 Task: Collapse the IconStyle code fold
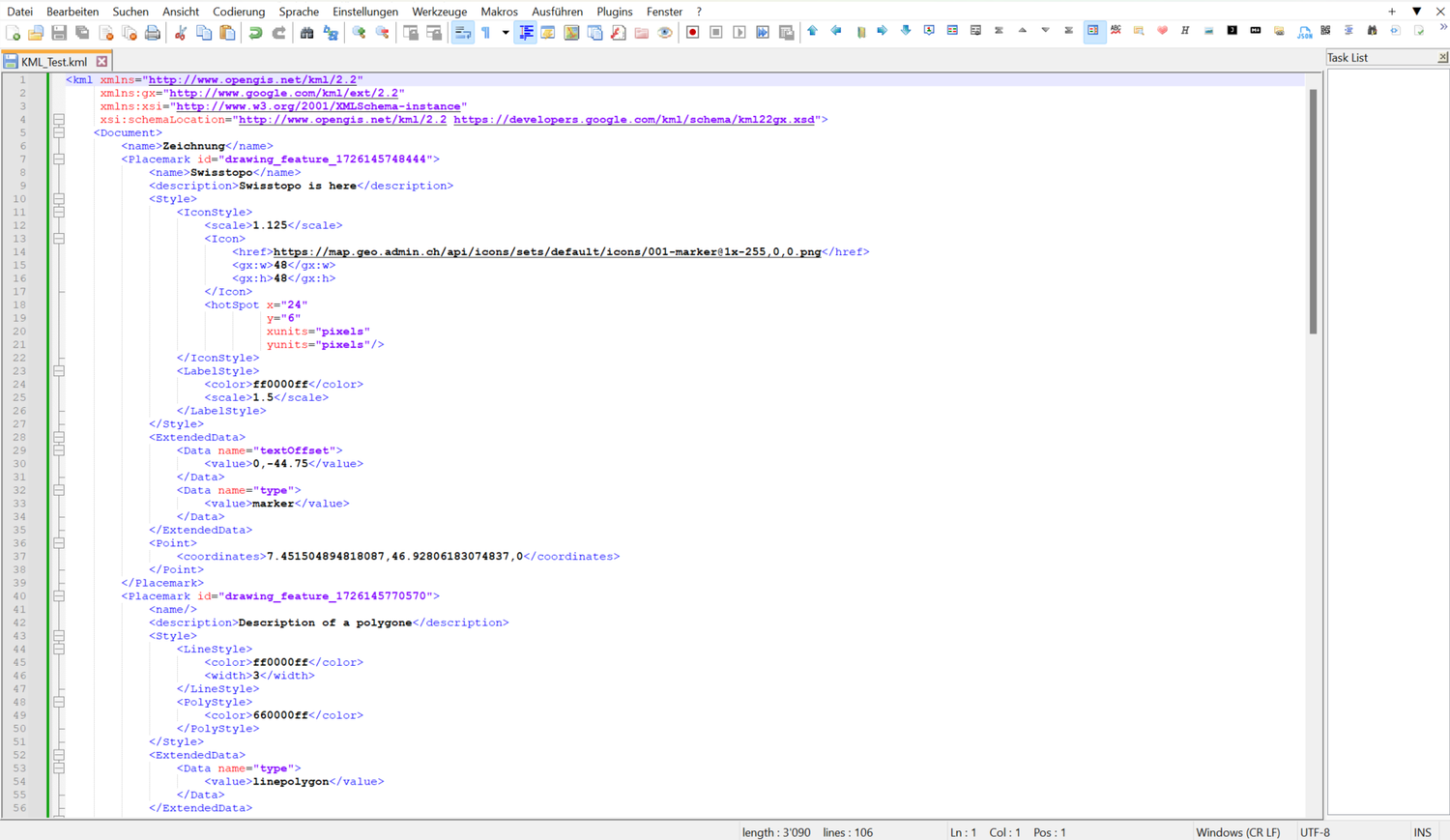tap(58, 212)
